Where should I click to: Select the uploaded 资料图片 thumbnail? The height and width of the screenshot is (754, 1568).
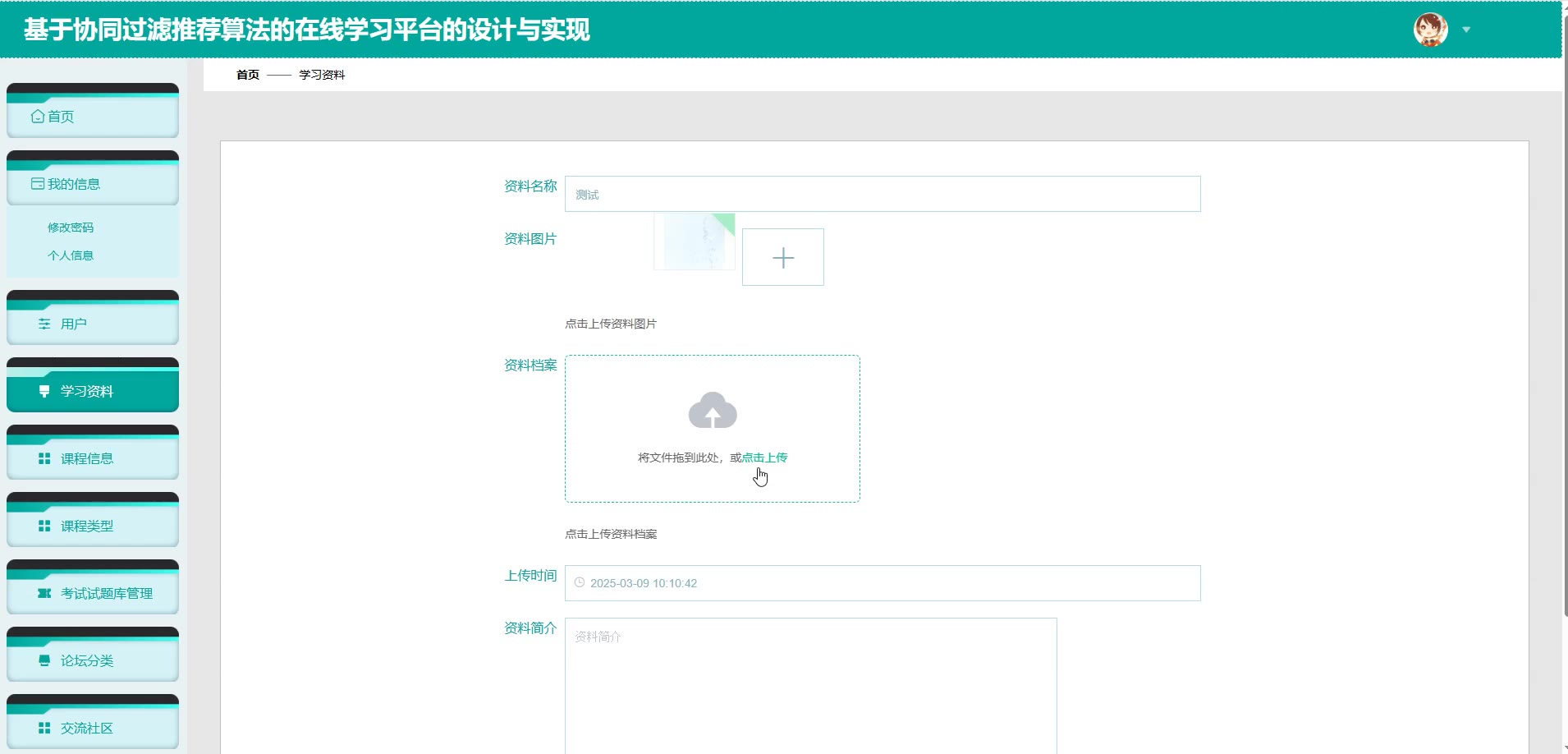click(x=695, y=241)
